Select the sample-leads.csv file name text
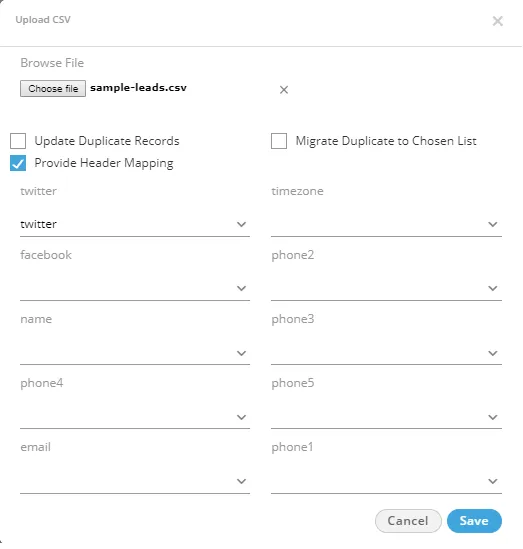Image resolution: width=523 pixels, height=549 pixels. pyautogui.click(x=138, y=88)
